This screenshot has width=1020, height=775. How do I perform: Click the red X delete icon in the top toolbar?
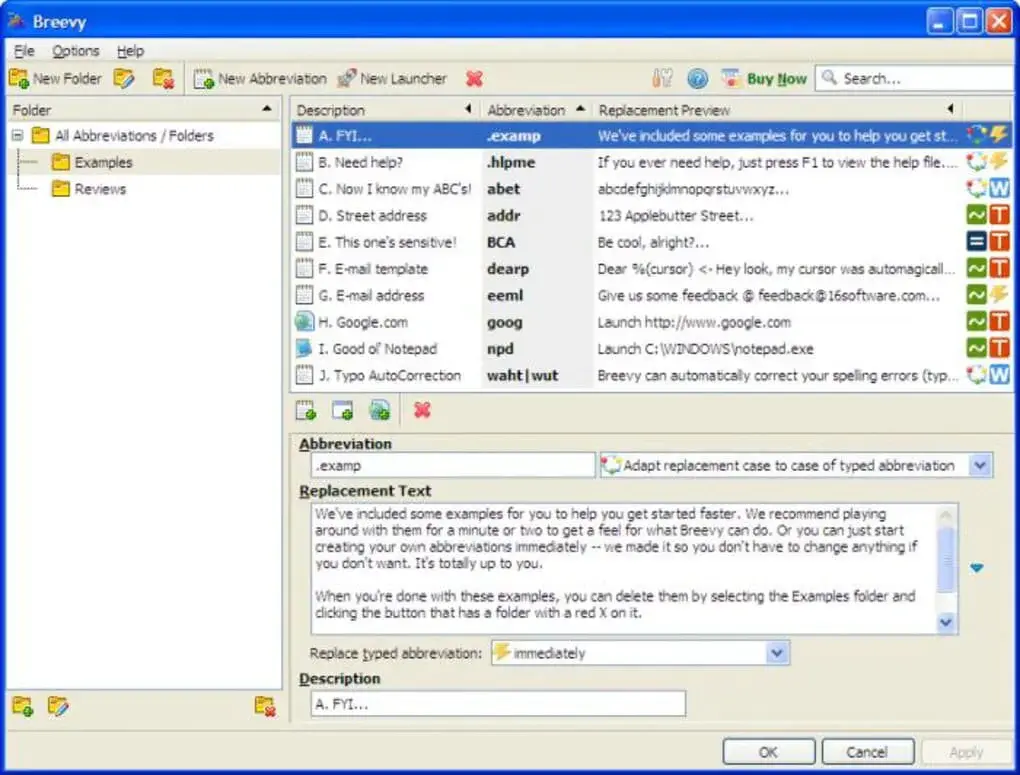click(x=474, y=79)
